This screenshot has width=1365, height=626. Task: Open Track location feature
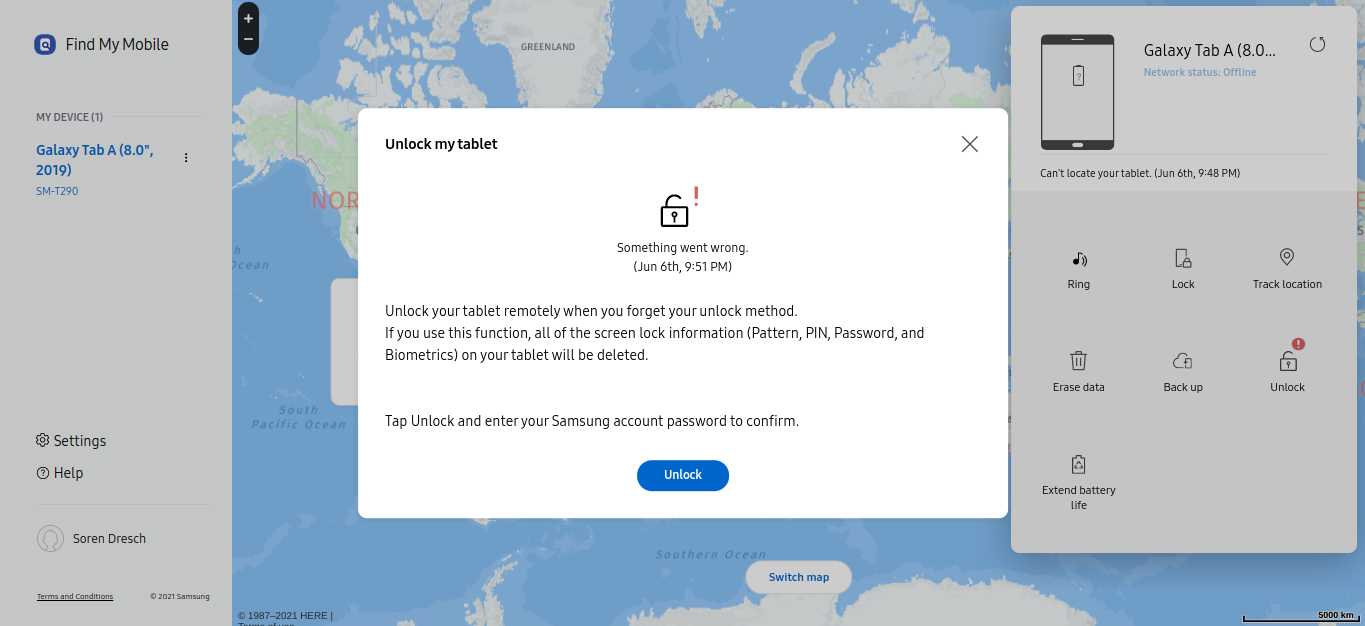point(1286,268)
